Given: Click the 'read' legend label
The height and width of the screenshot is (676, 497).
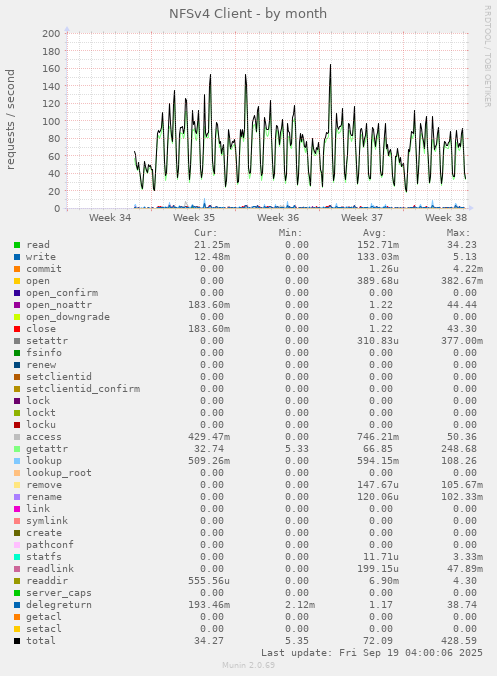Looking at the screenshot, I should point(38,245).
